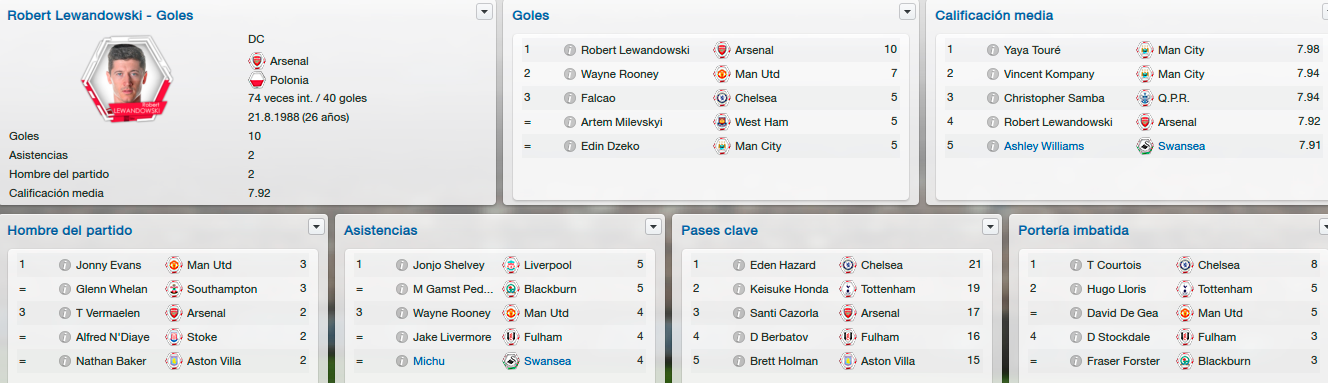Screen dimensions: 1328x383
Task: Click the West Ham badge beside Artem Milevskyi
Action: (x=722, y=122)
